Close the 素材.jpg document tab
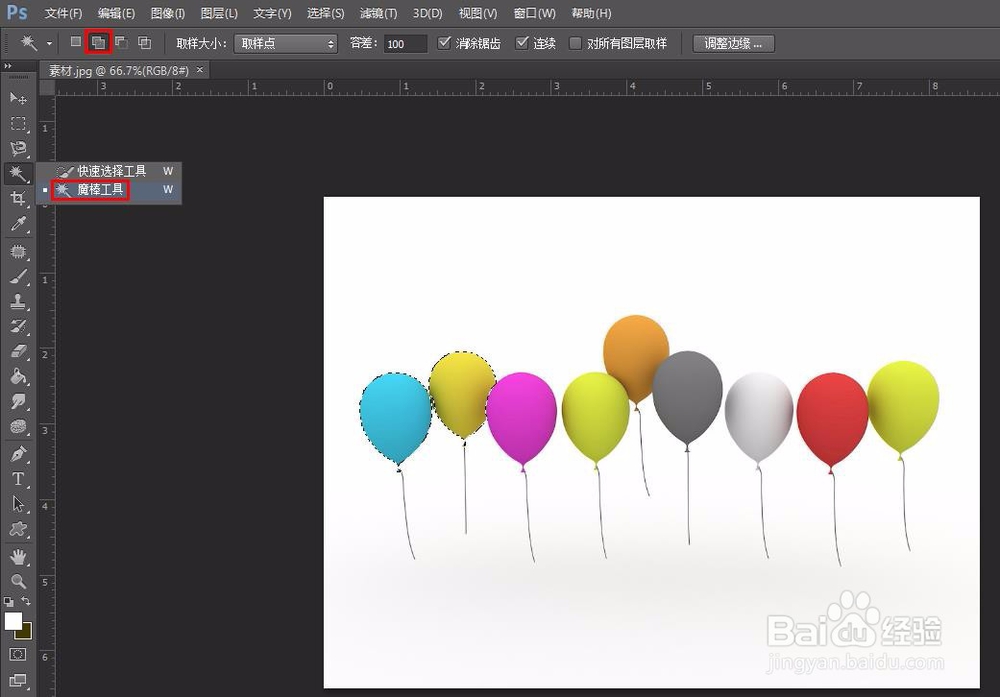Image resolution: width=1000 pixels, height=697 pixels. click(x=200, y=70)
